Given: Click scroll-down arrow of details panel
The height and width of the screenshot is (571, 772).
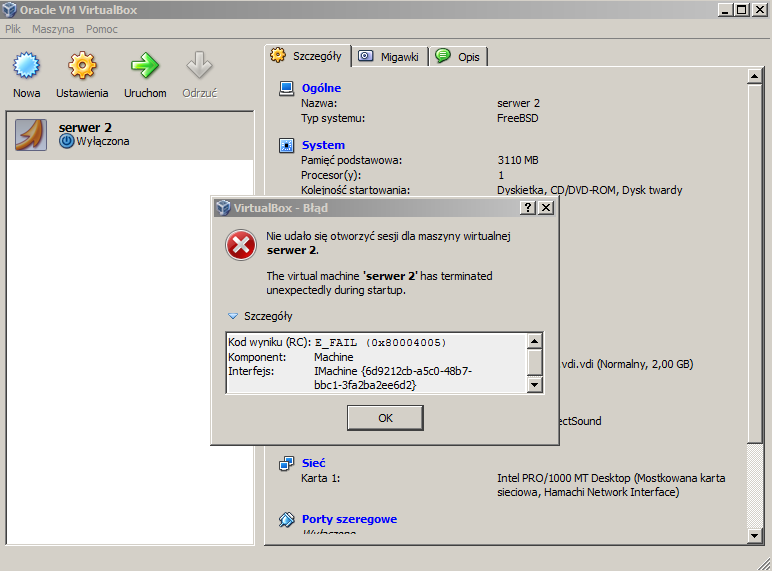Looking at the screenshot, I should [754, 536].
